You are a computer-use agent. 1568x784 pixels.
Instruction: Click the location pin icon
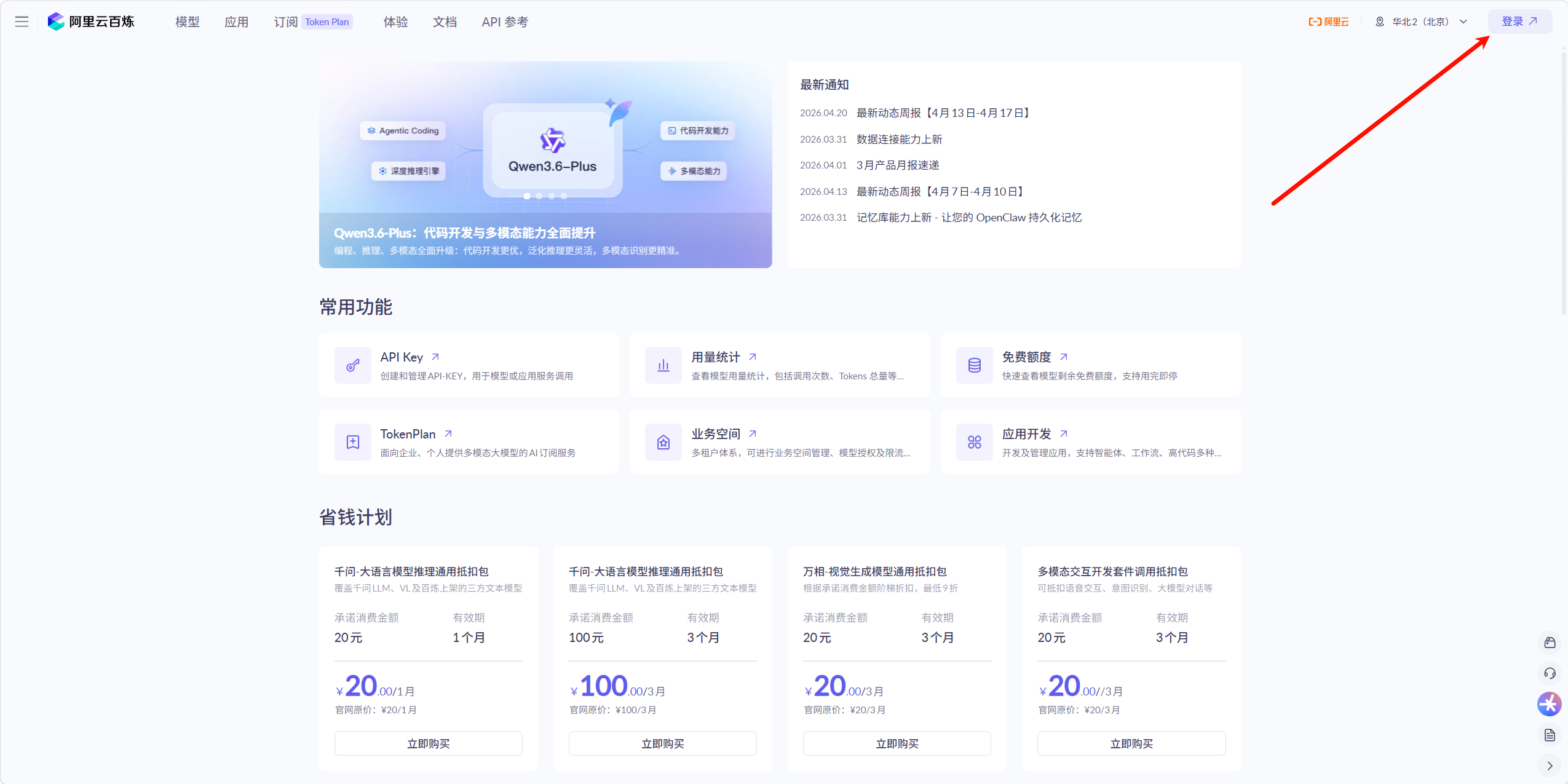click(1380, 22)
